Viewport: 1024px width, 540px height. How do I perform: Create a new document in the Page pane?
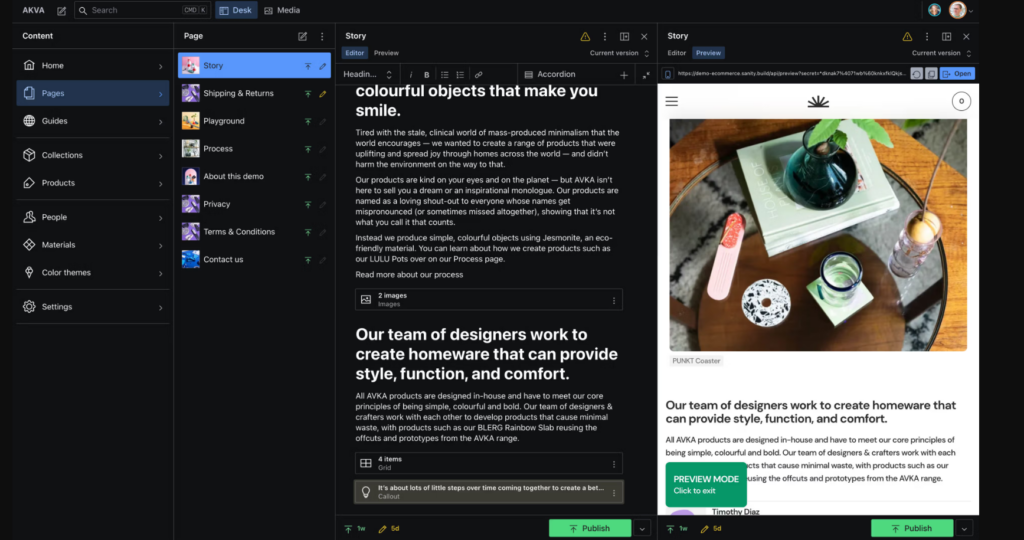(302, 36)
